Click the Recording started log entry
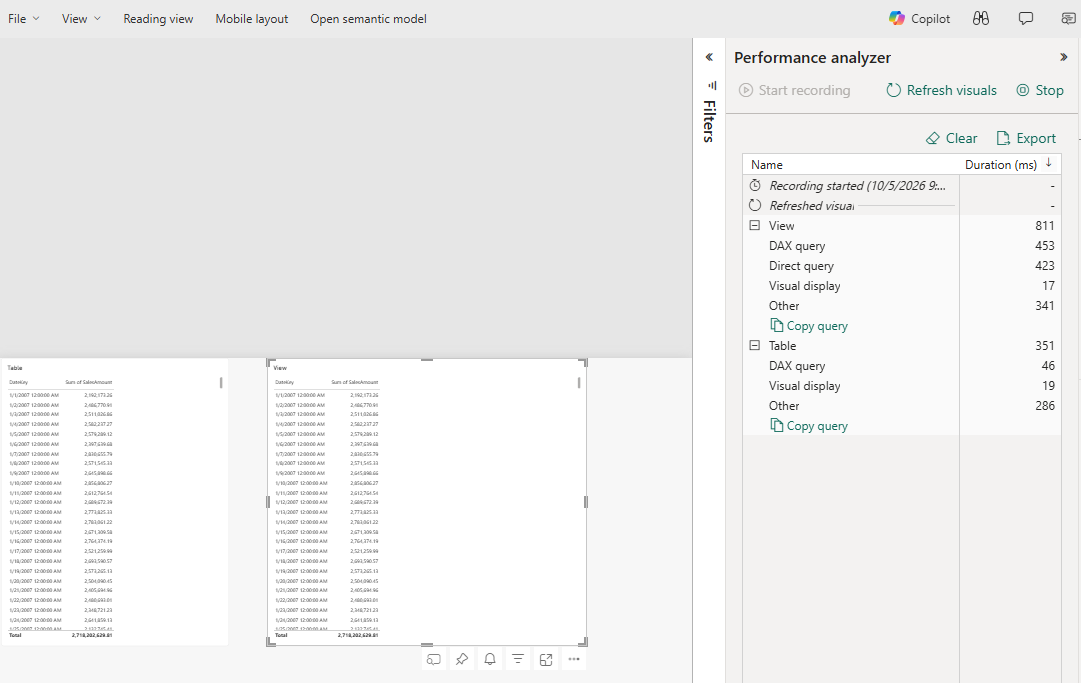This screenshot has width=1081, height=683. point(902,185)
